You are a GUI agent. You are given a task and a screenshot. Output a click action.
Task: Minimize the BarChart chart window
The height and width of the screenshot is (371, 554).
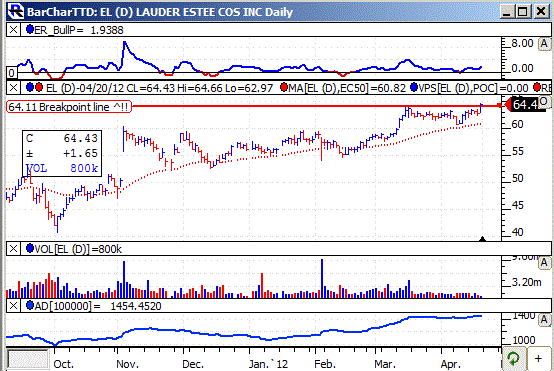click(507, 12)
